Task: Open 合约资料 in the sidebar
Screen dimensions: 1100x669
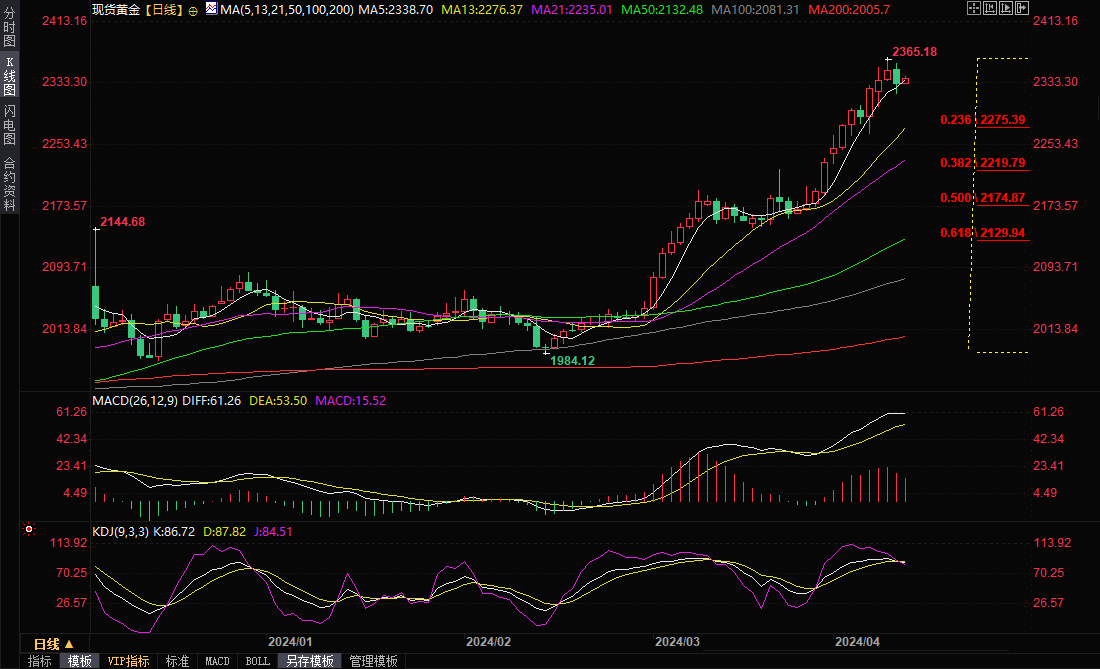Action: click(x=9, y=183)
